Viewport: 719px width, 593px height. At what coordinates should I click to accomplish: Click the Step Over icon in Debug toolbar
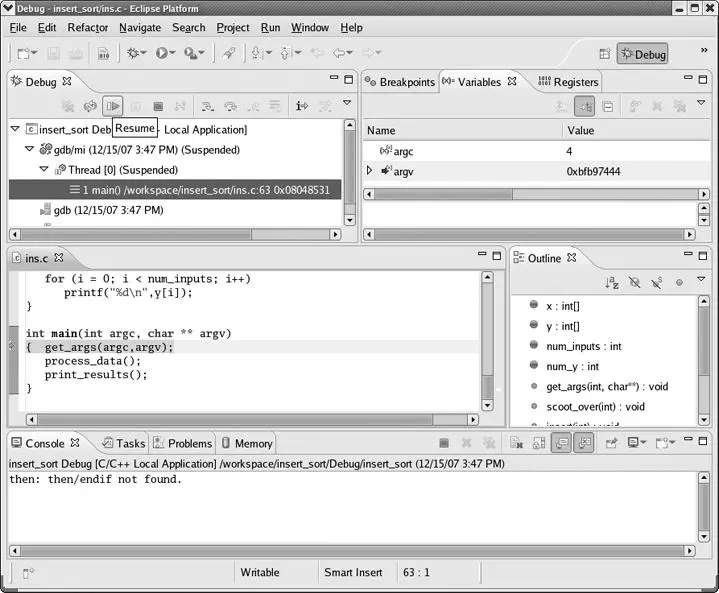230,106
